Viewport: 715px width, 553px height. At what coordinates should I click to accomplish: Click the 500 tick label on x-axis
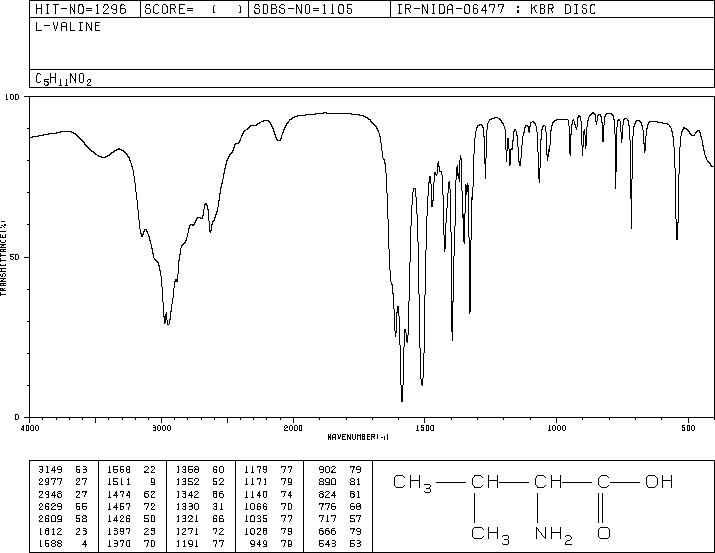[x=689, y=428]
